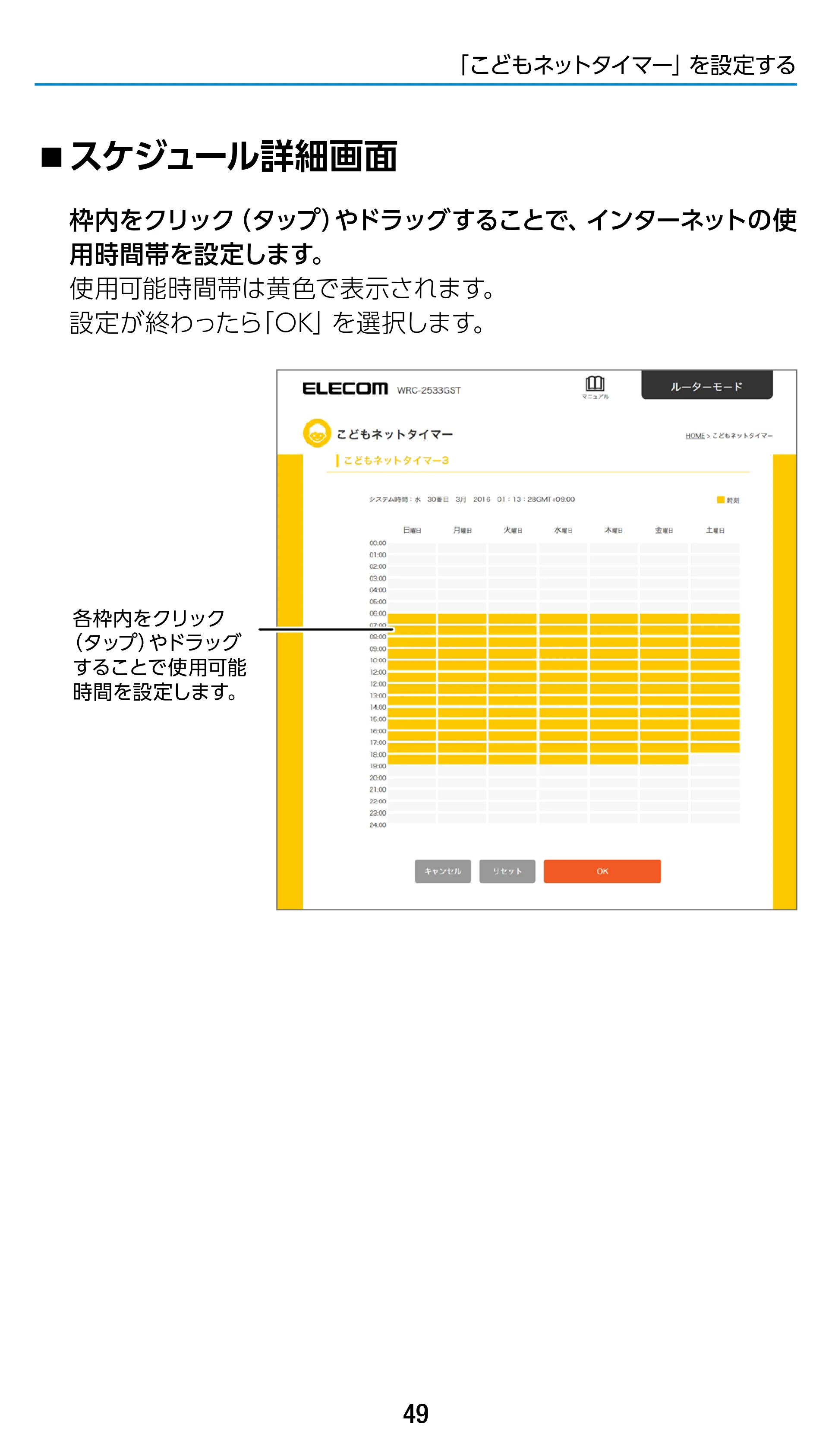Toggle Saturday 18:00 empty time slot
Viewport: 832px width, 1456px height.
(714, 759)
